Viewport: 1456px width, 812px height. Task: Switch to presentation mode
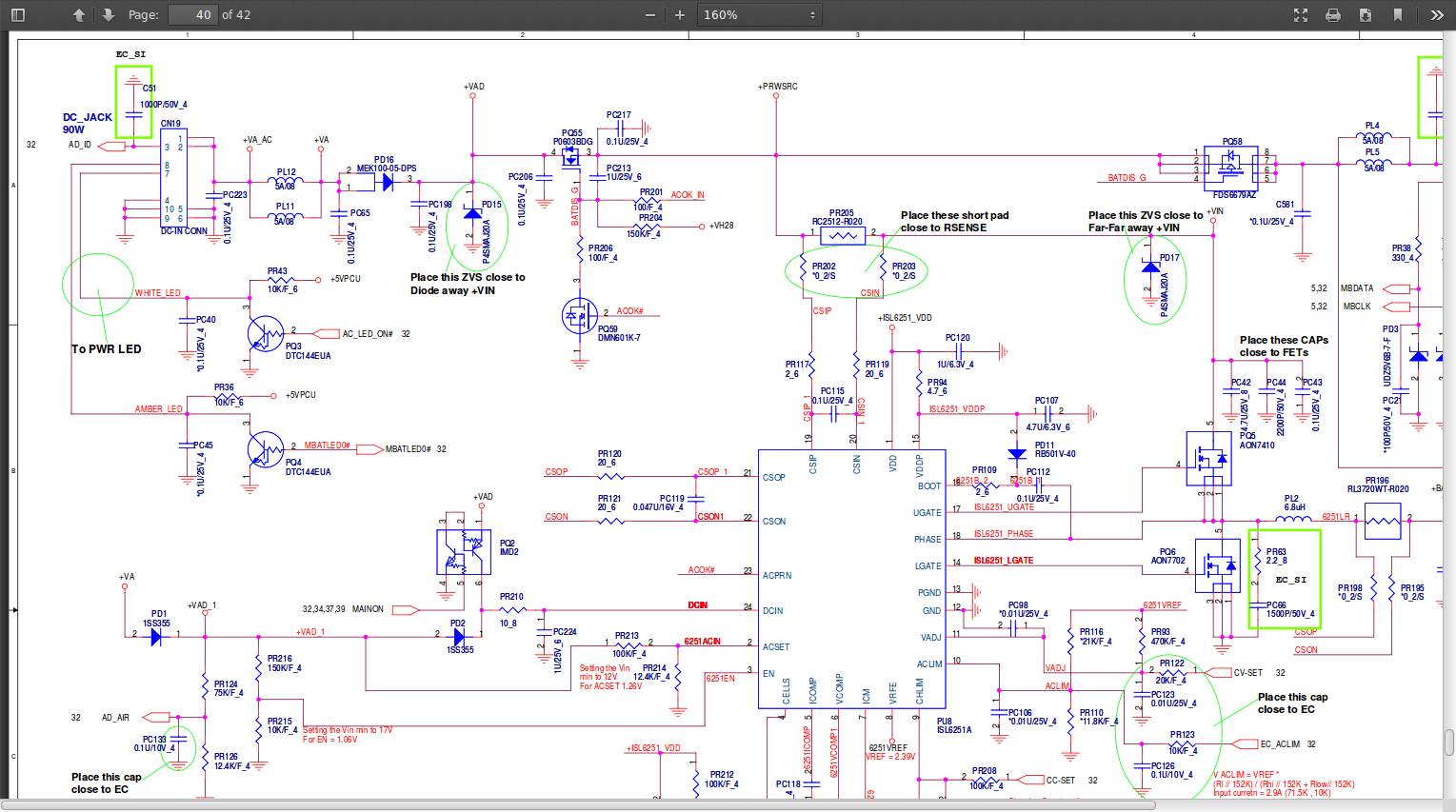(1301, 15)
